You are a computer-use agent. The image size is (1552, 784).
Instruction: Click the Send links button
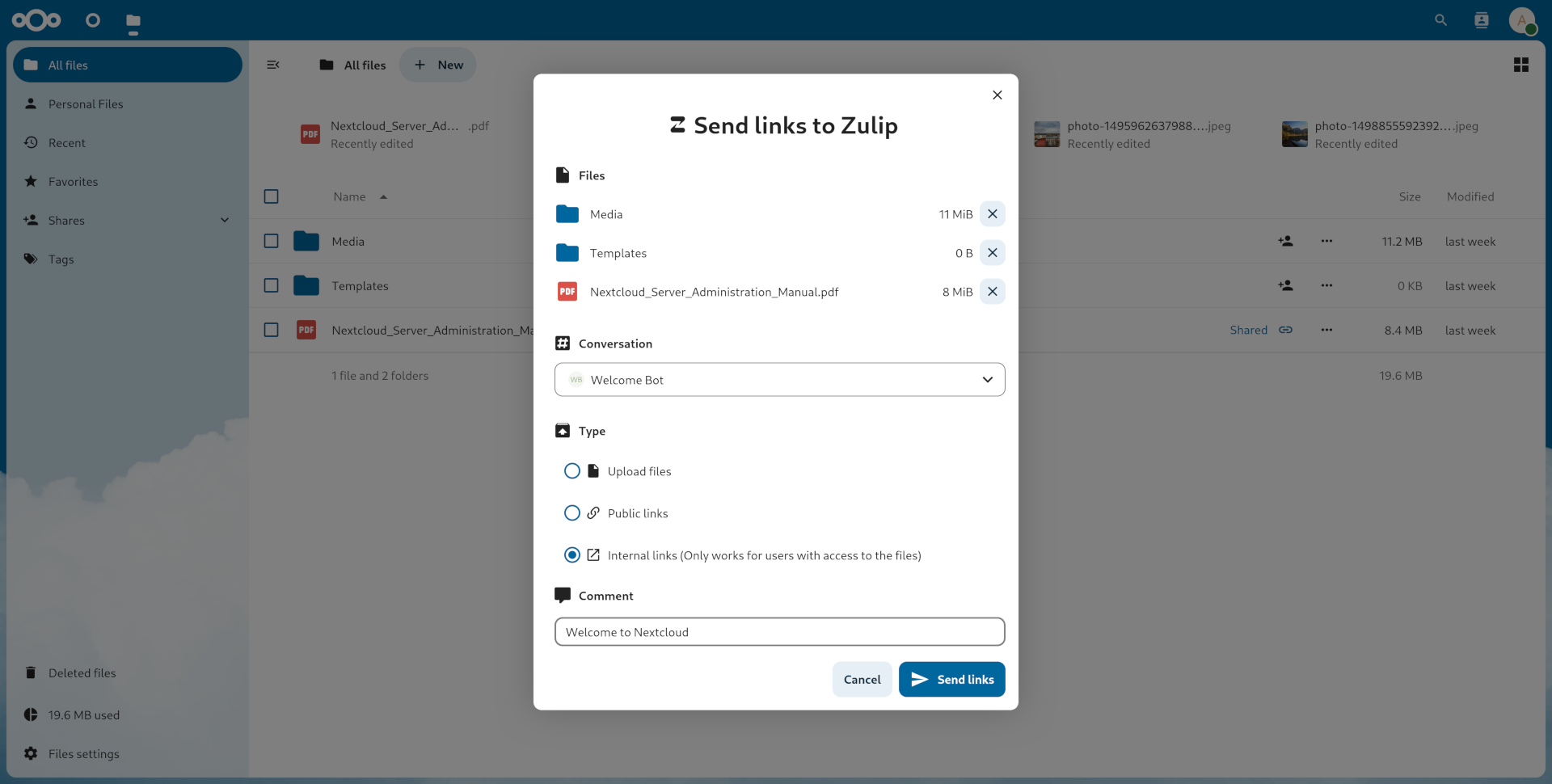[x=951, y=680]
